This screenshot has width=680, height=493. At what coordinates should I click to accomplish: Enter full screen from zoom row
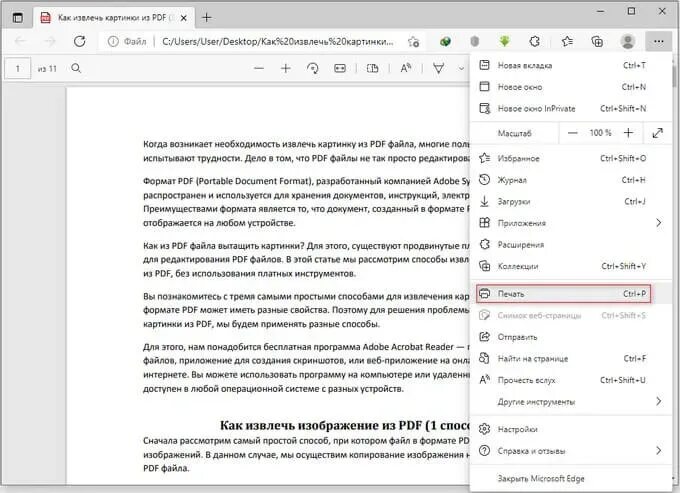657,133
